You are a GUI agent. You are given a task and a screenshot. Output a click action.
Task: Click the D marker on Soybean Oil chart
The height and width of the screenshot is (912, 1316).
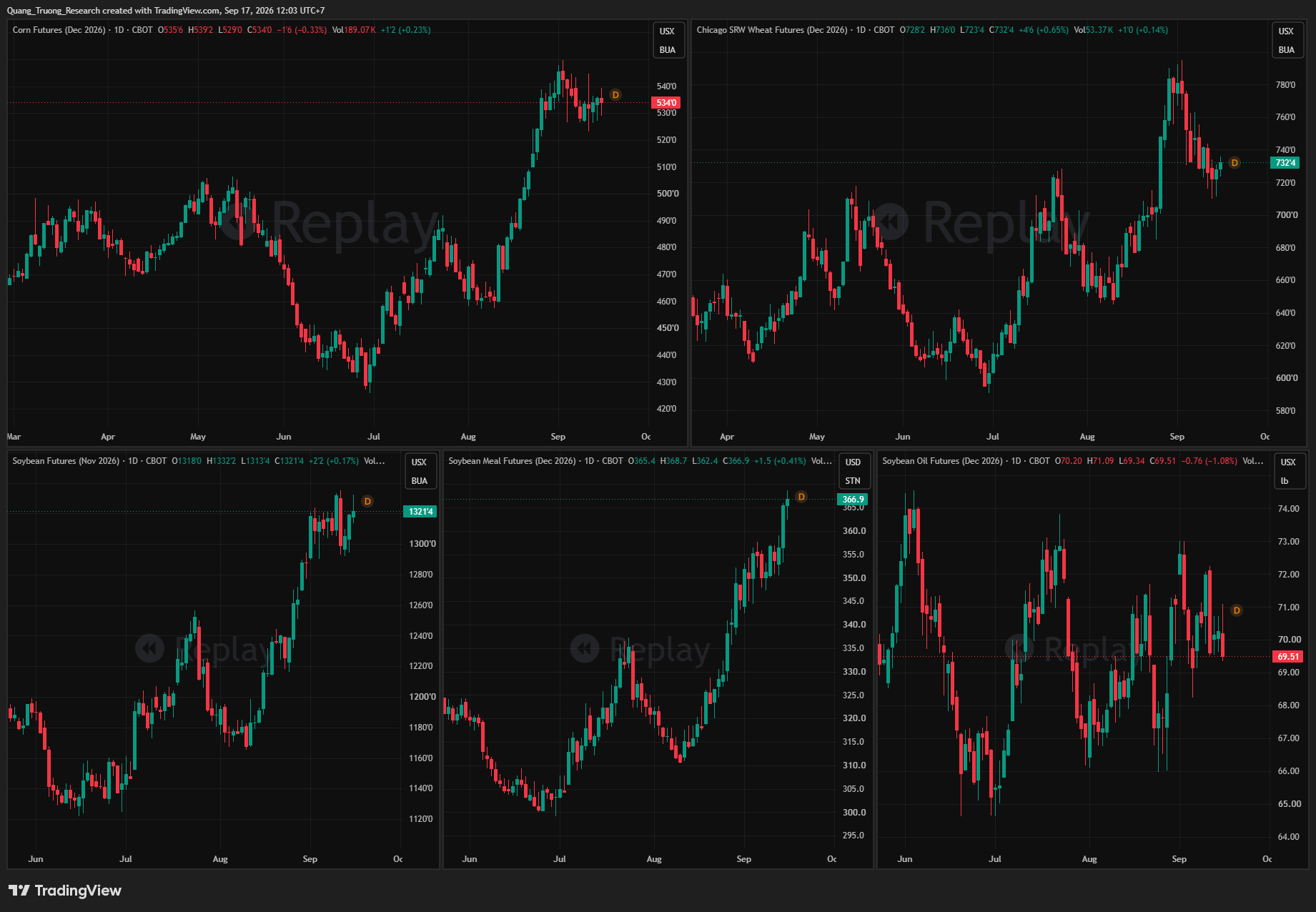(x=1237, y=610)
